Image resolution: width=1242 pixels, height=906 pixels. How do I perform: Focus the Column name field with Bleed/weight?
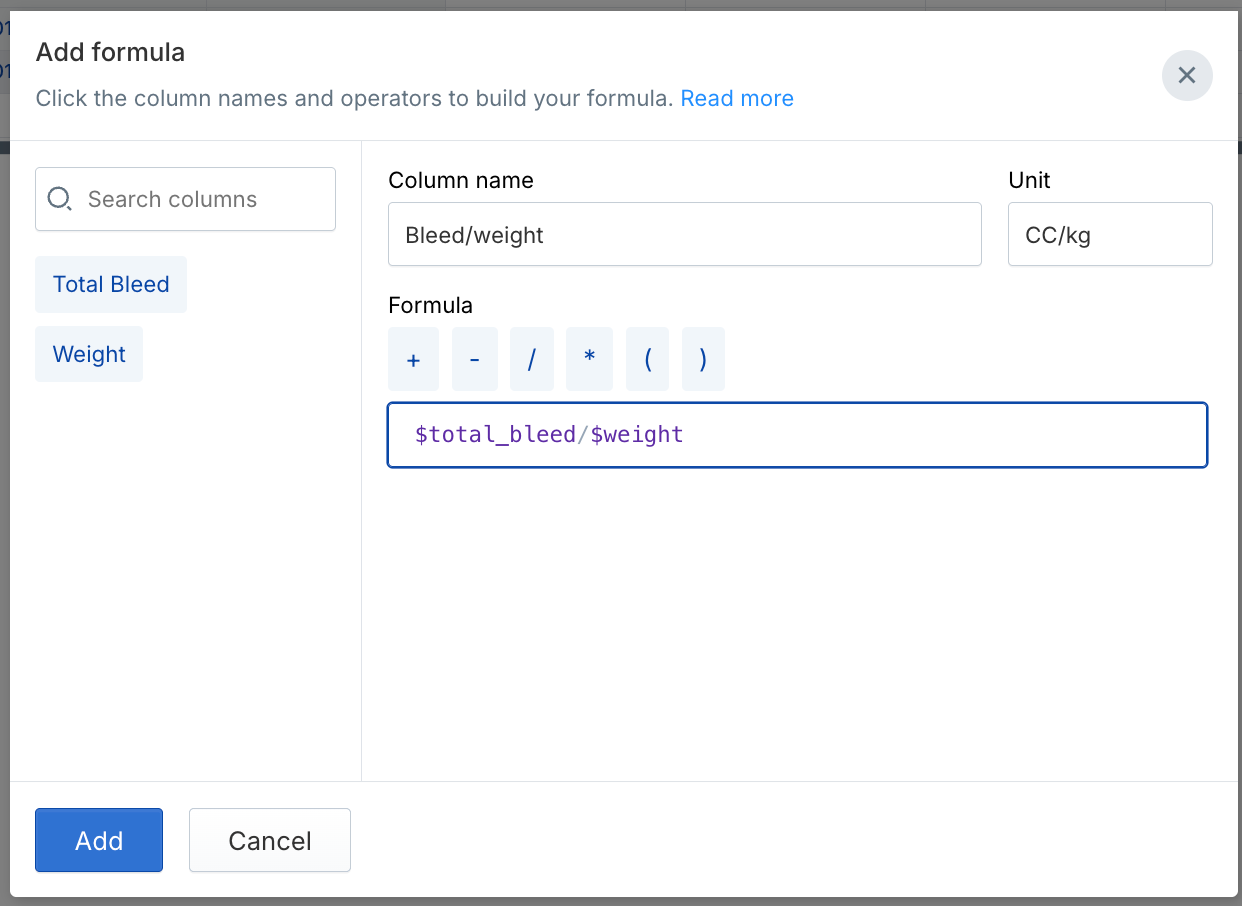[684, 235]
